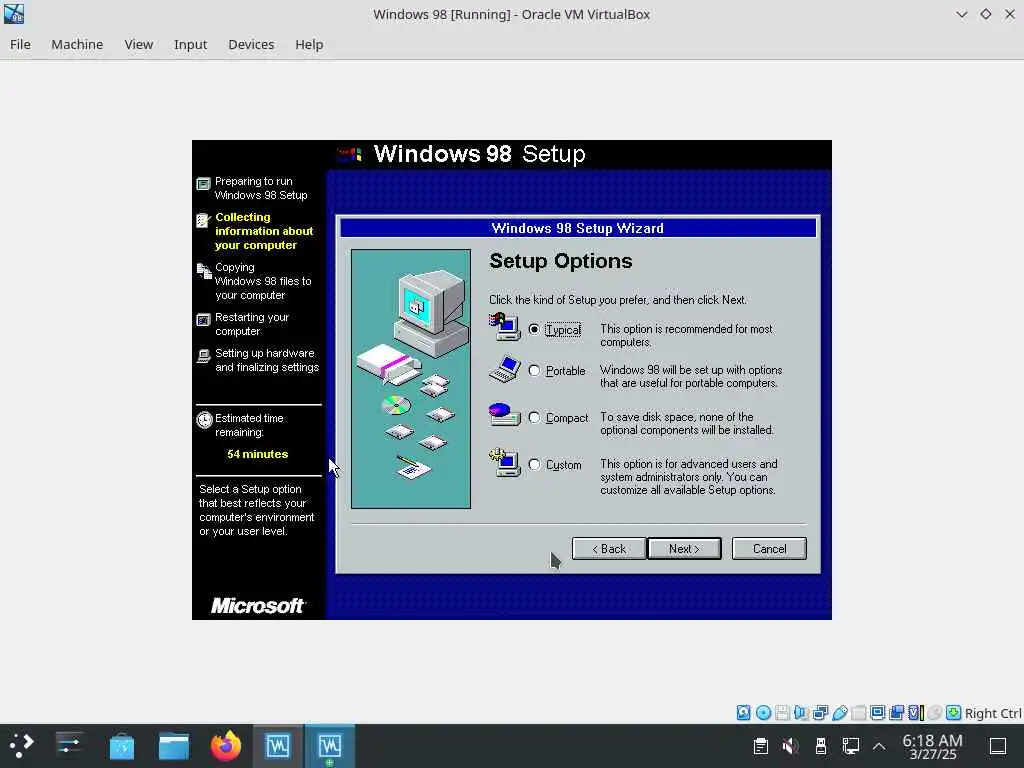Go to the Next setup step

684,549
